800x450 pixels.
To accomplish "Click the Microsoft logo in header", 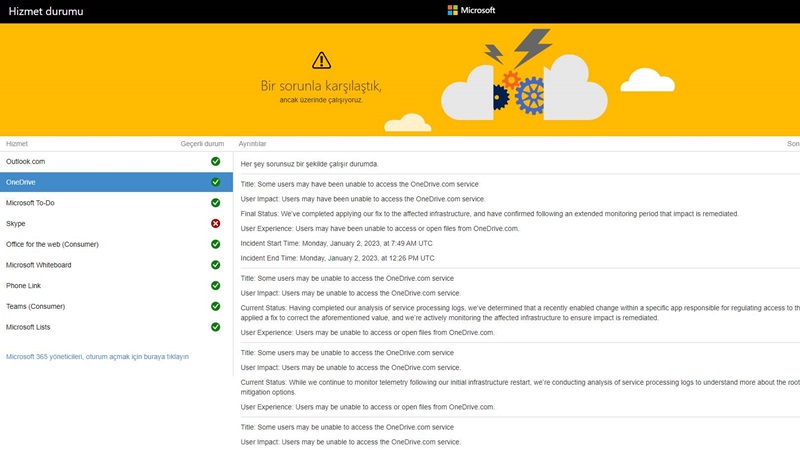I will 471,10.
